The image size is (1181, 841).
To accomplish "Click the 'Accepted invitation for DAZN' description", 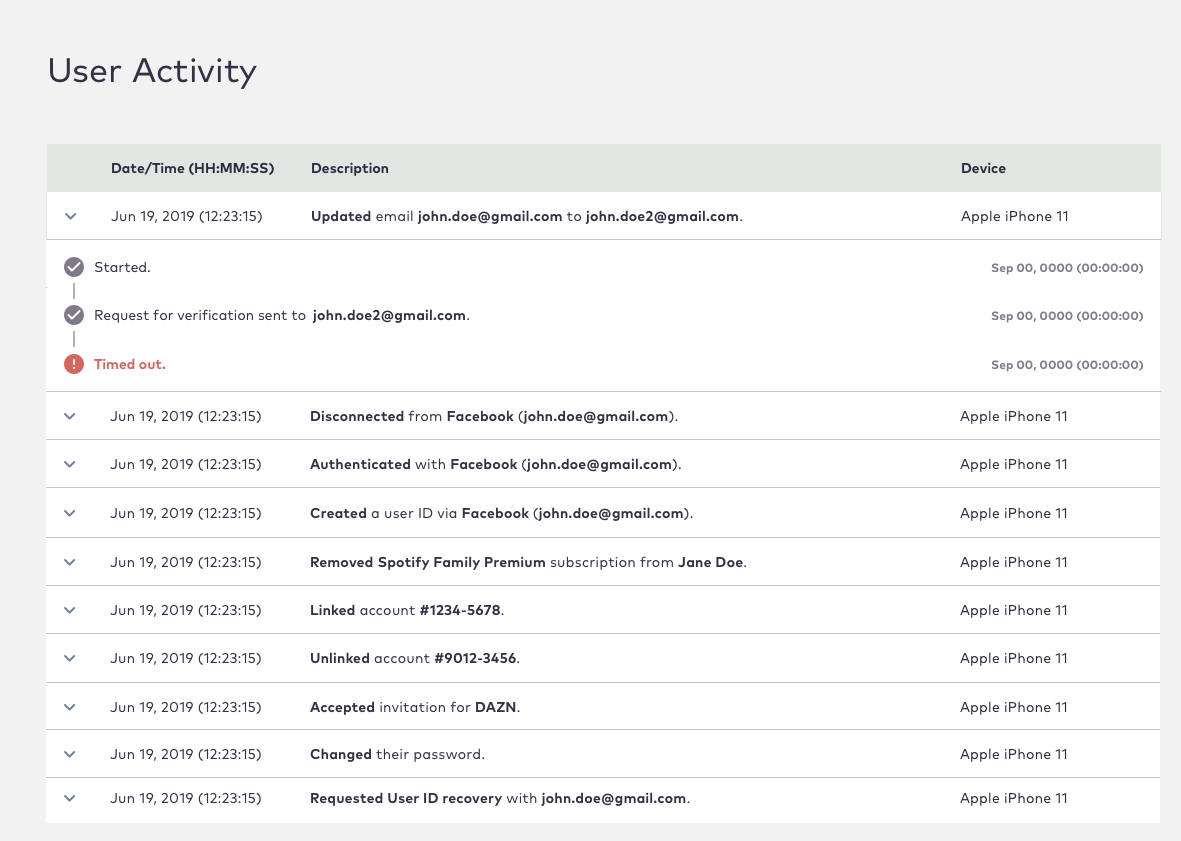I will 415,708.
